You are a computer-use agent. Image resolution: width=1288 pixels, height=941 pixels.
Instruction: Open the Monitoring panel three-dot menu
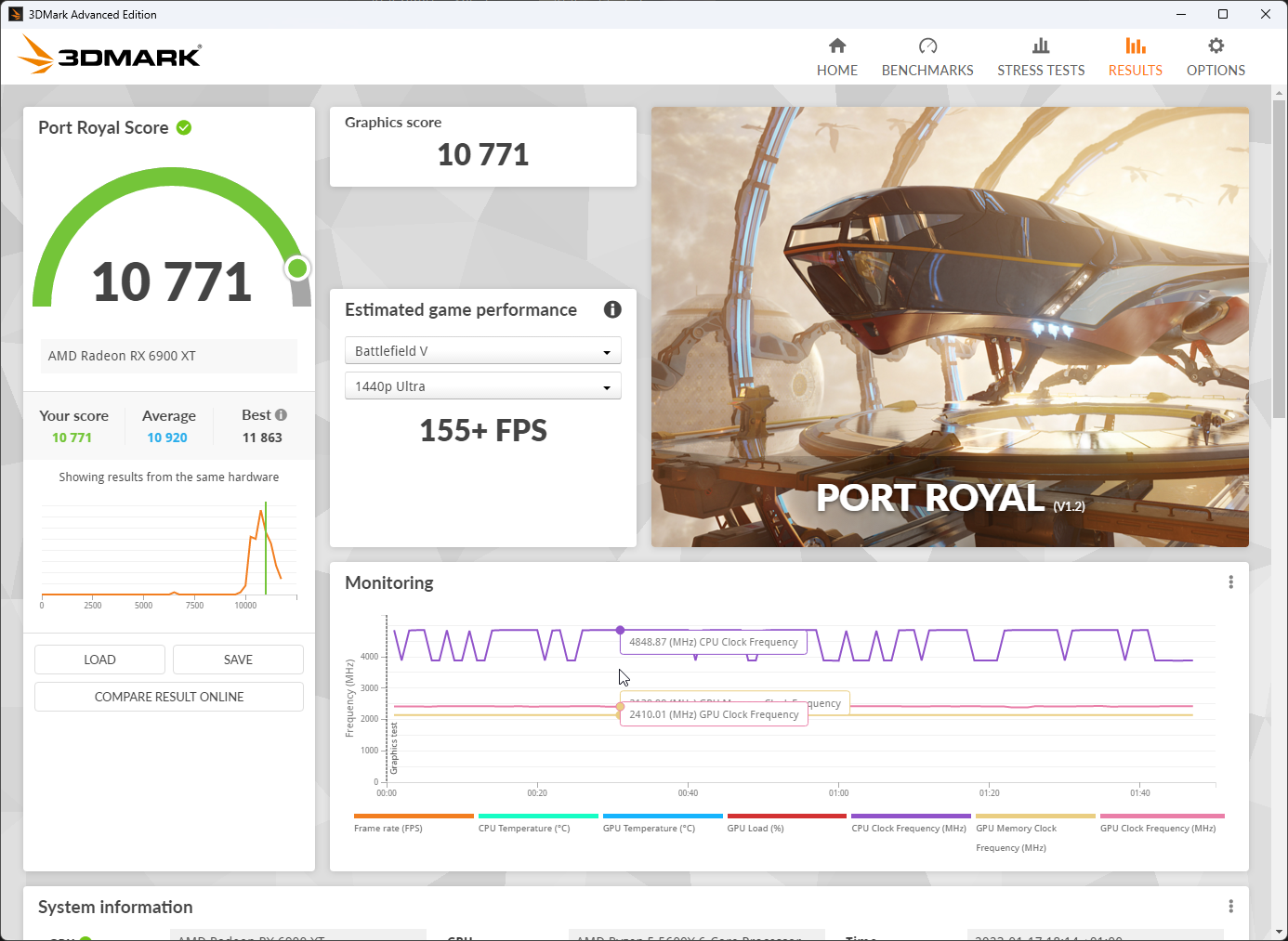(1230, 582)
